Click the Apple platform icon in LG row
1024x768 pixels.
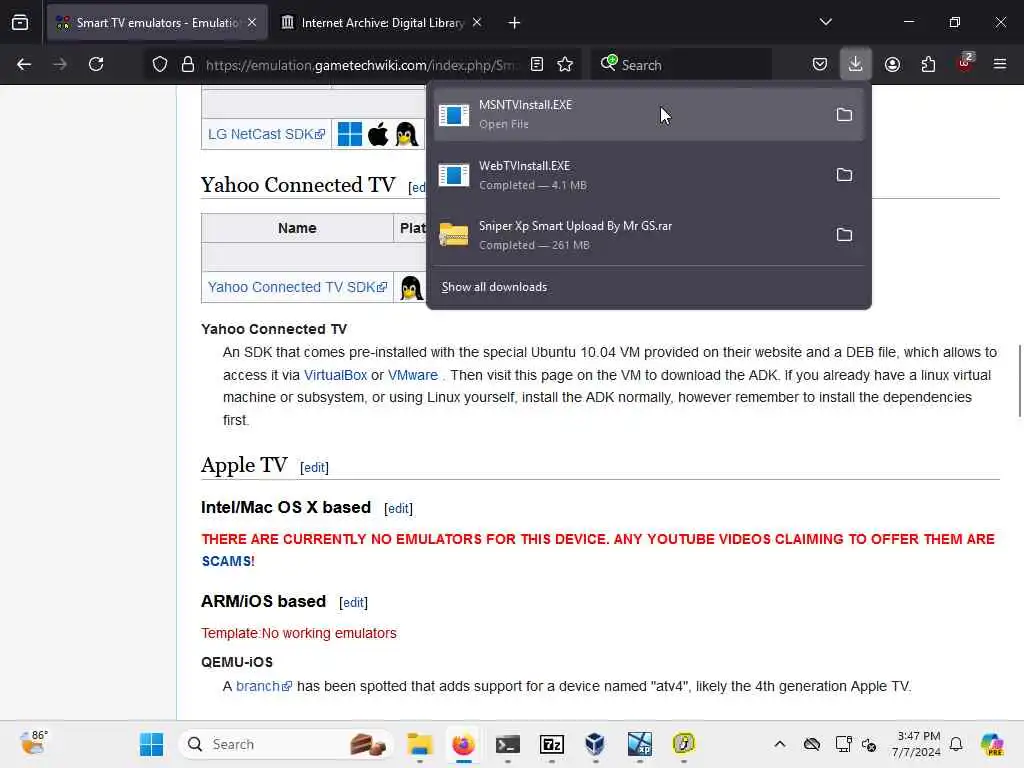378,135
